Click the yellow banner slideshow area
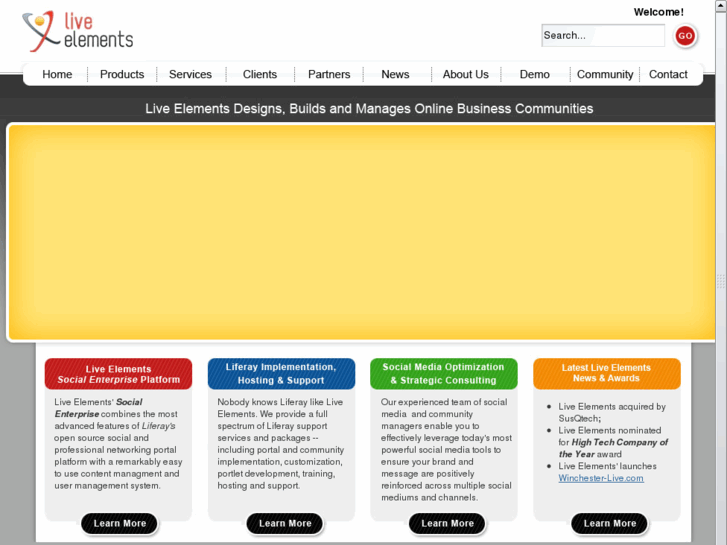 point(362,232)
